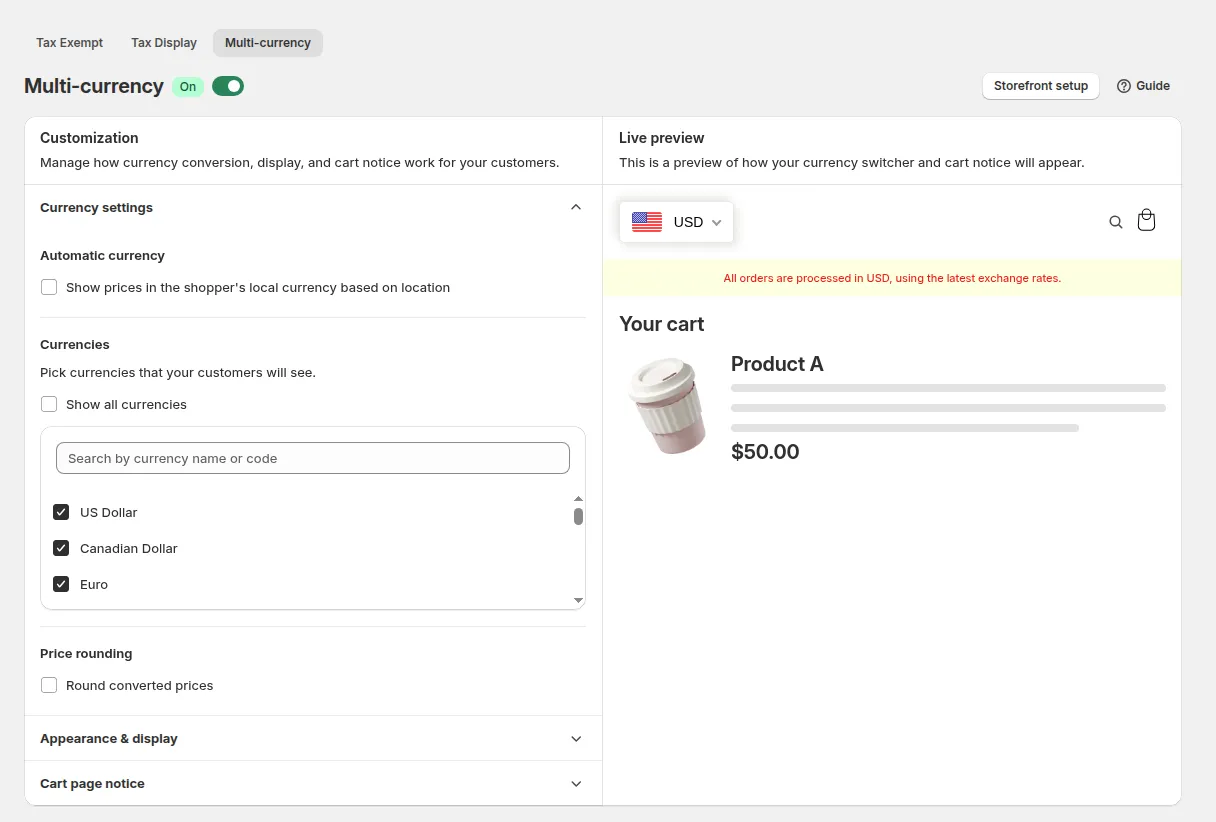The image size is (1216, 822).
Task: Click the Your cart heading
Action: pos(661,324)
